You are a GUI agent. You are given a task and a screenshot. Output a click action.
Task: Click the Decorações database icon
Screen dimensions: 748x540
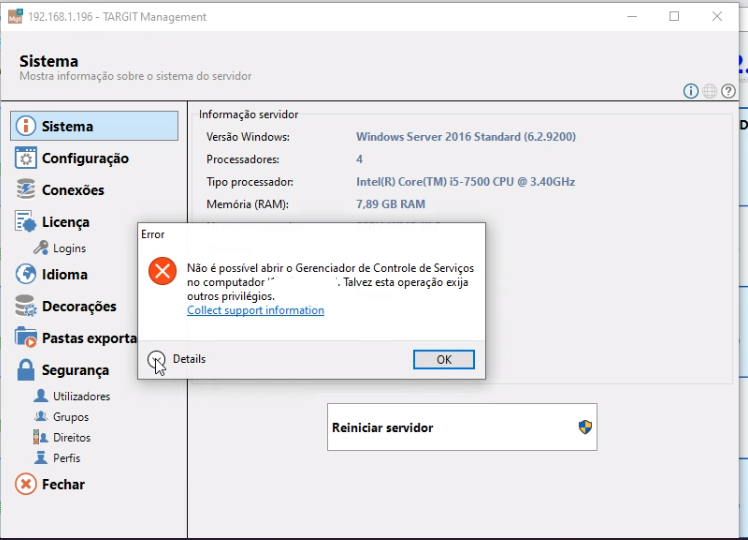click(x=25, y=306)
